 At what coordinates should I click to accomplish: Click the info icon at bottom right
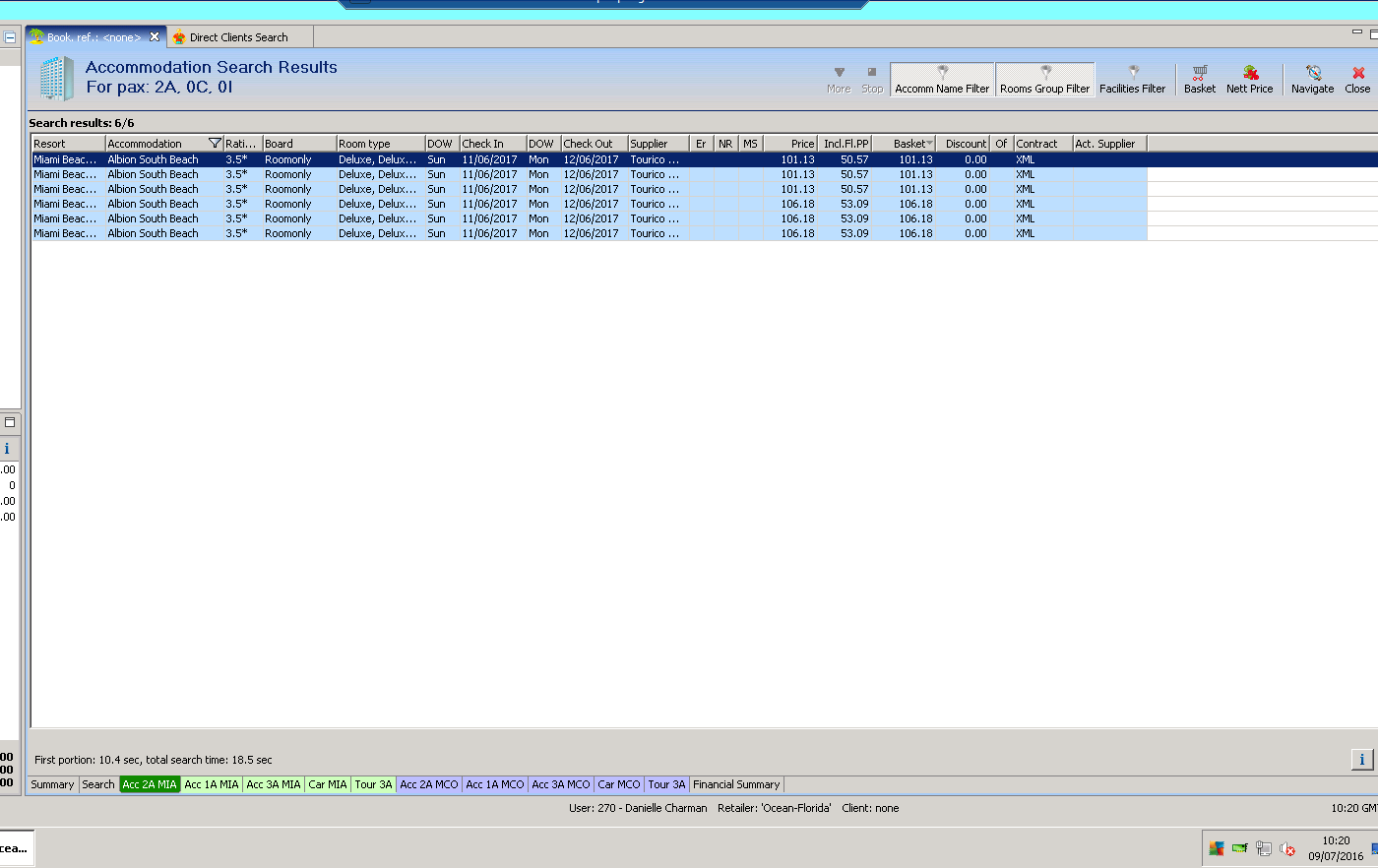coord(1361,759)
